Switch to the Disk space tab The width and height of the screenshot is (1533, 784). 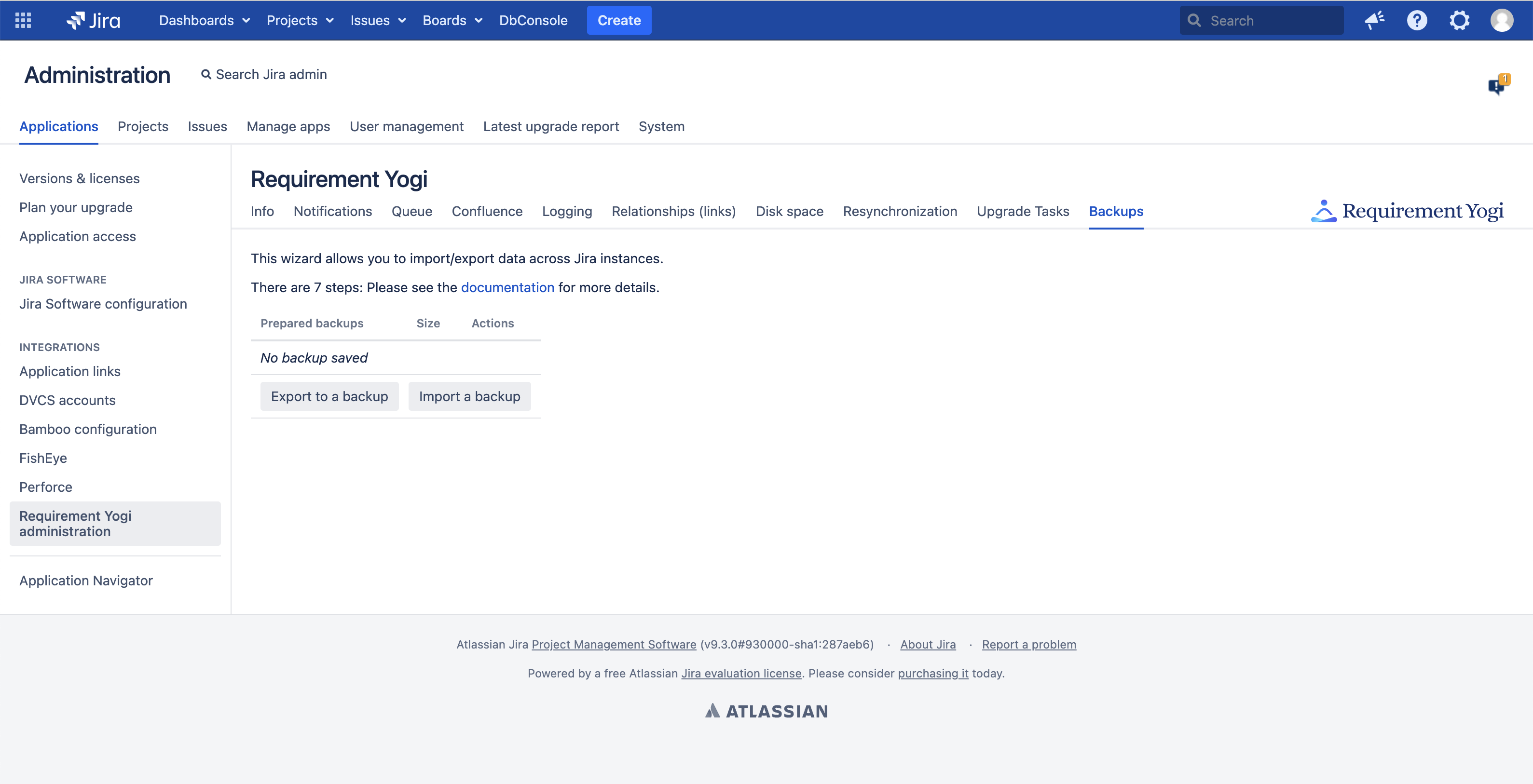[789, 211]
